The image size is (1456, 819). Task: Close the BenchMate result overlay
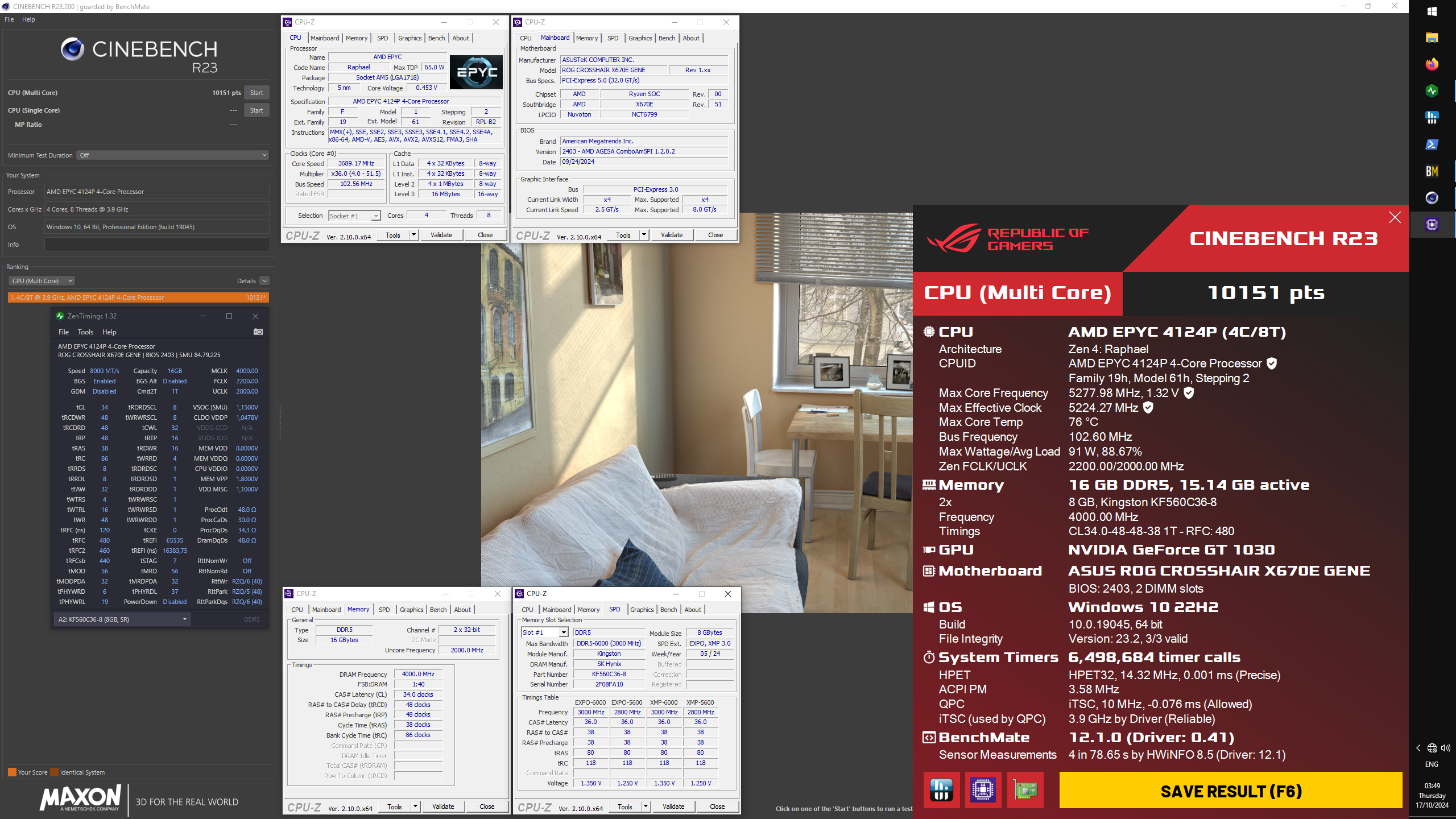click(1395, 217)
